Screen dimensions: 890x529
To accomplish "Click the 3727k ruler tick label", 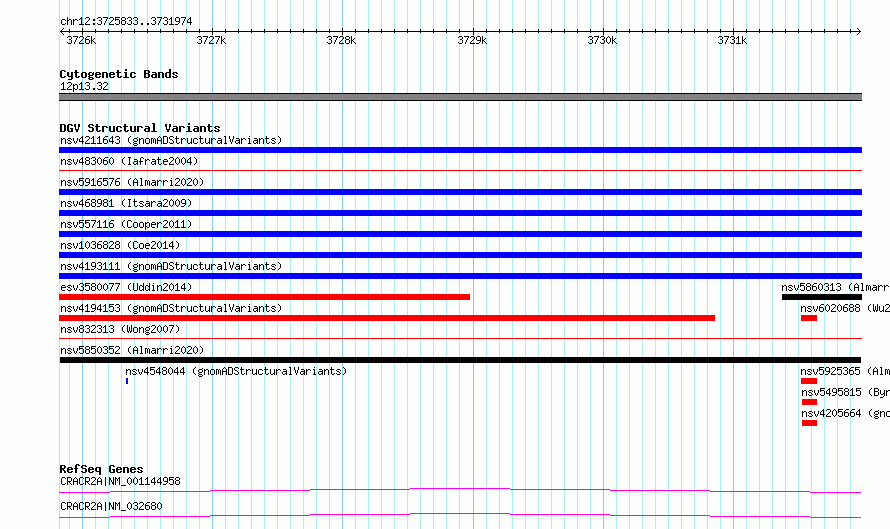I will (211, 40).
